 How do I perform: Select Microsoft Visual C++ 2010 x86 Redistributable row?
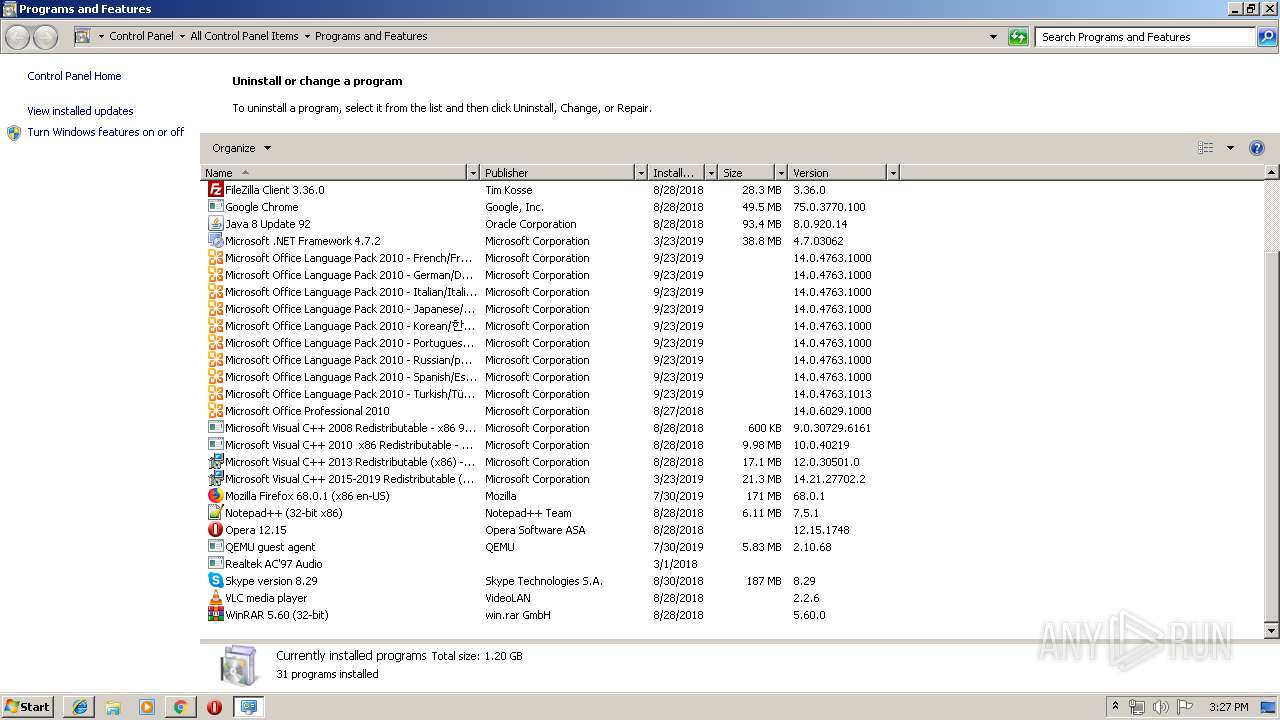(540, 444)
